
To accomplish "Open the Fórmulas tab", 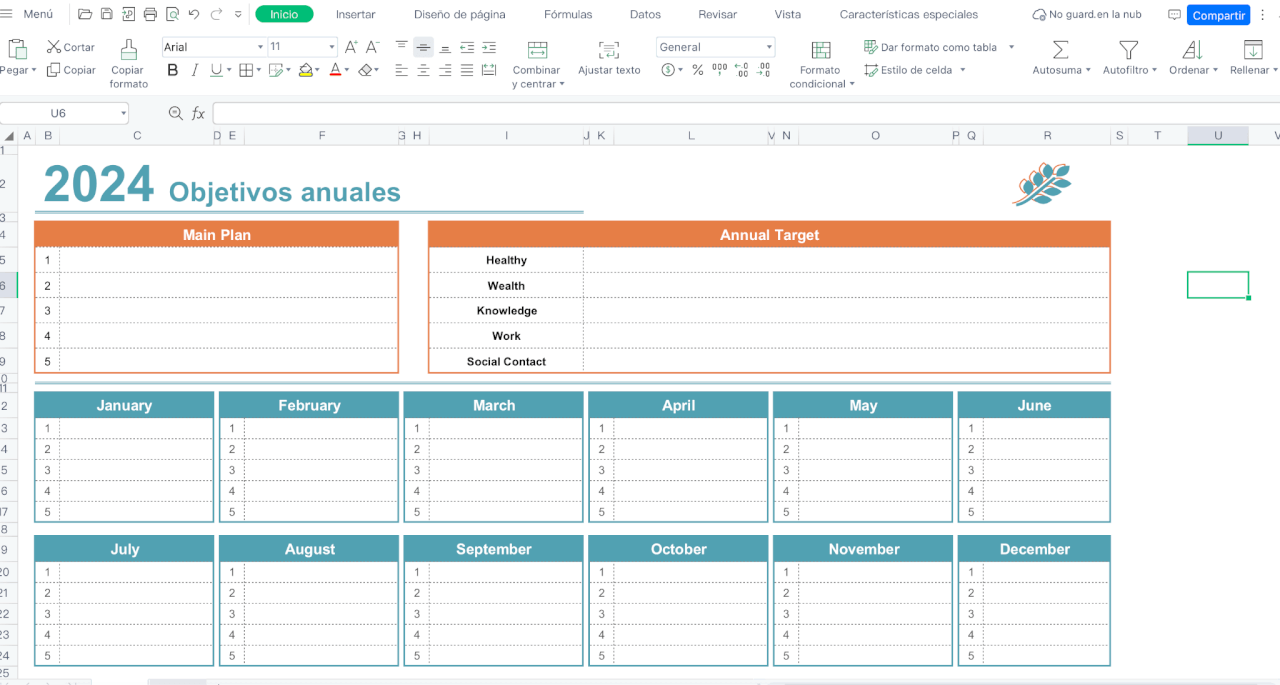I will tap(567, 15).
